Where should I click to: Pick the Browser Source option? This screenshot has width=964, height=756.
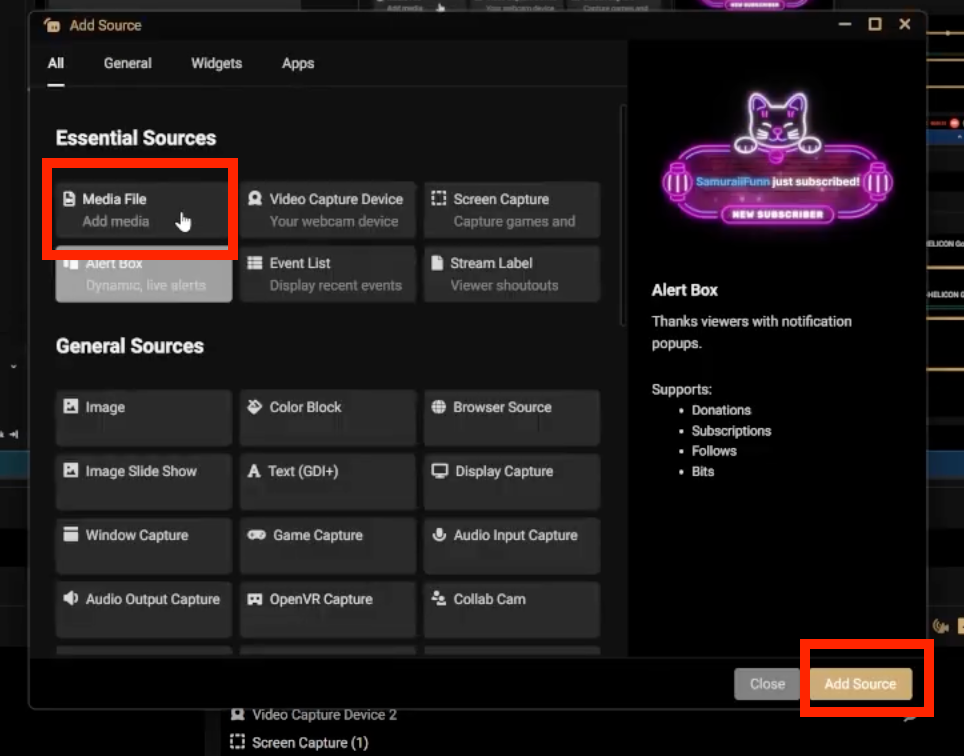click(x=512, y=417)
